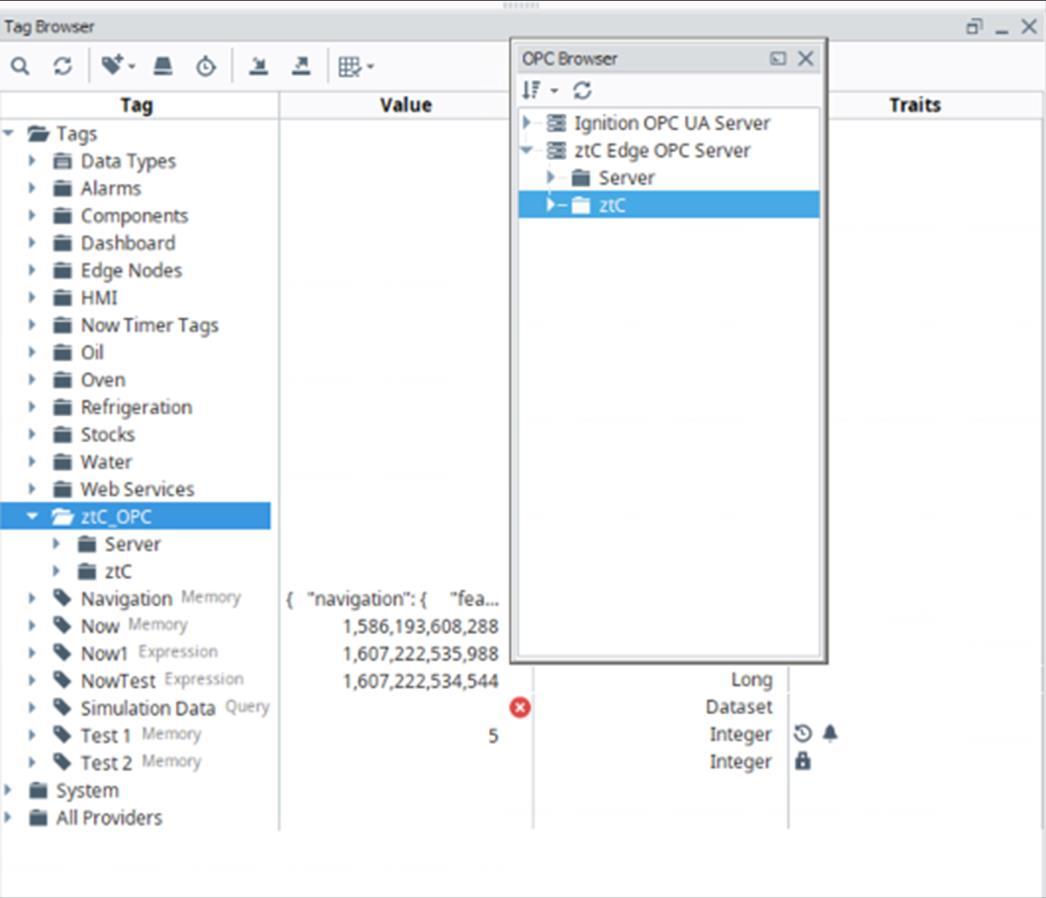Select the Test 2 memory tag
This screenshot has height=898, width=1046.
click(x=107, y=763)
